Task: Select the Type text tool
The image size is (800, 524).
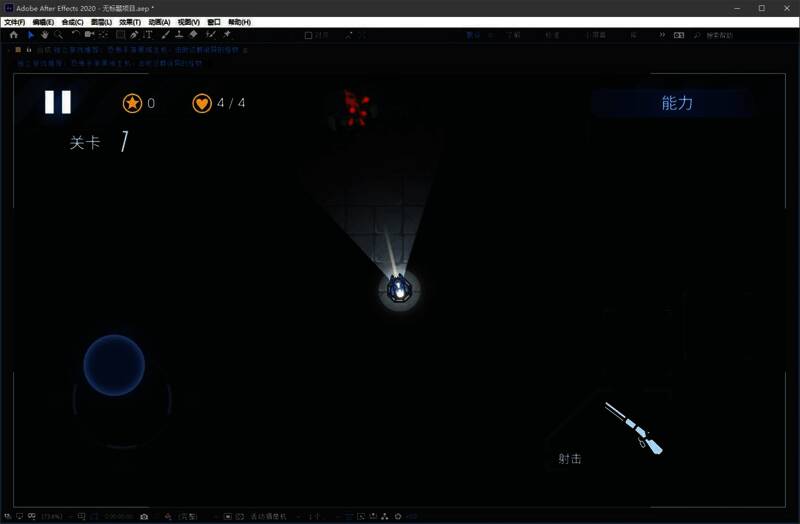Action: tap(148, 35)
